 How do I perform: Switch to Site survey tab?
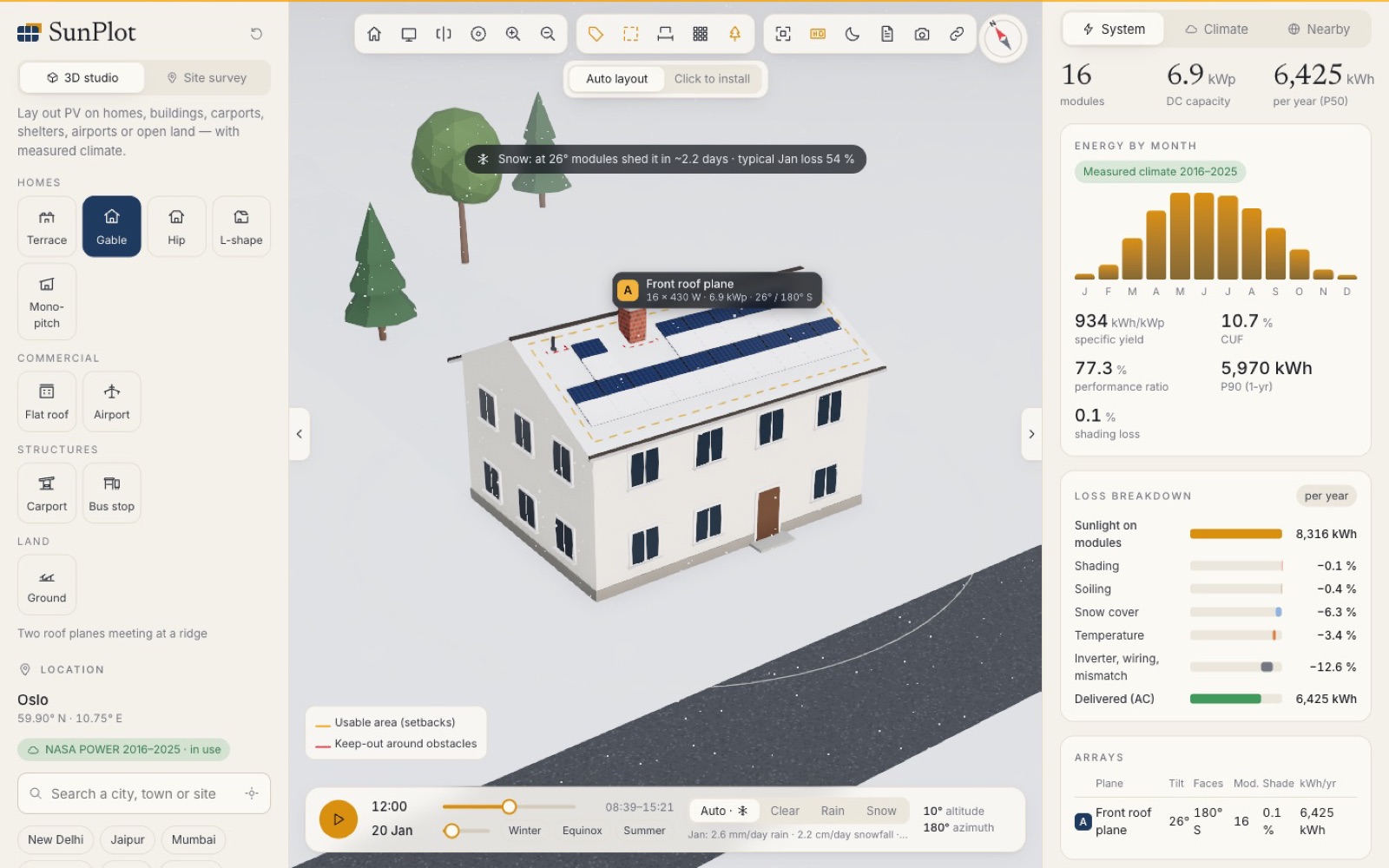click(207, 77)
